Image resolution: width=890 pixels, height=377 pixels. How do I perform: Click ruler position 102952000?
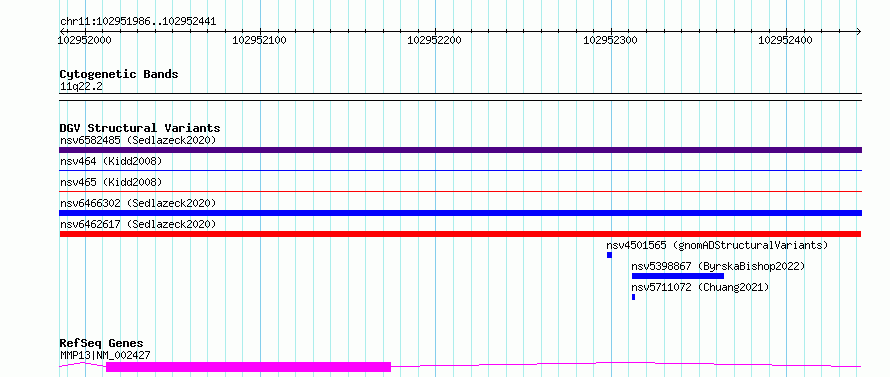pos(85,40)
